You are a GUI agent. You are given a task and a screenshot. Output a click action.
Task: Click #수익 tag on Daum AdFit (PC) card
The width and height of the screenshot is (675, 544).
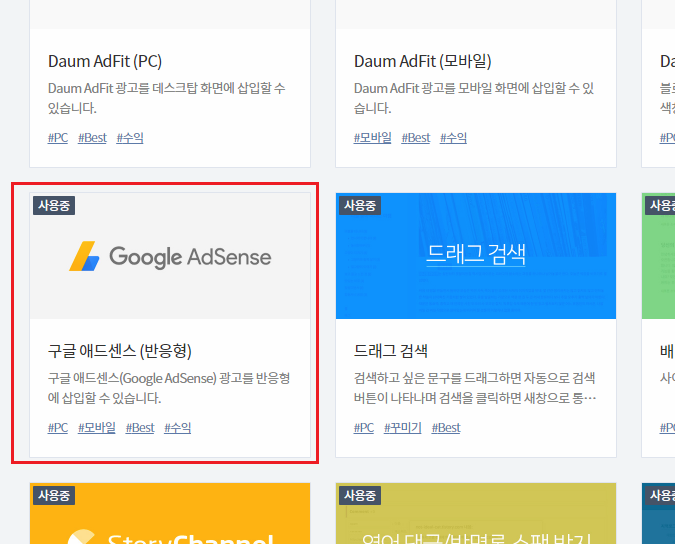[130, 138]
